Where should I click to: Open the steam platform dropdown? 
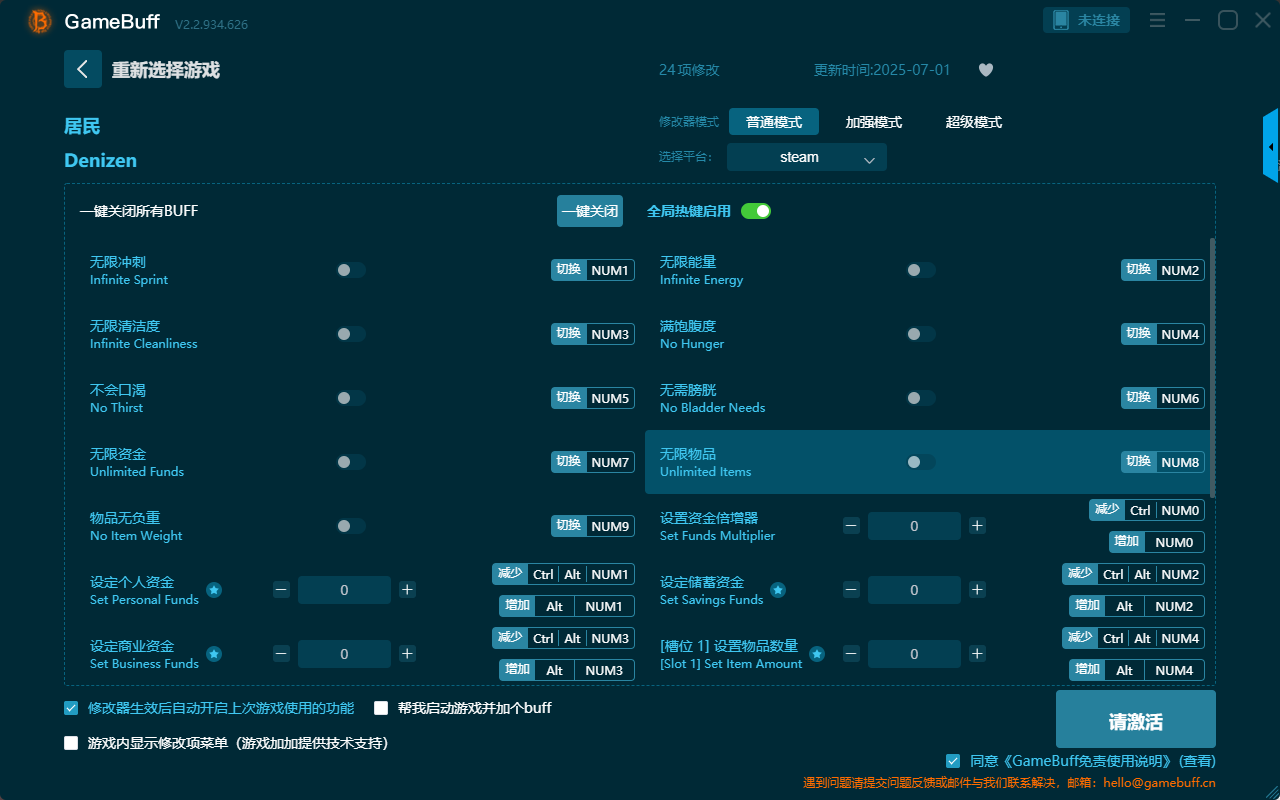click(806, 157)
